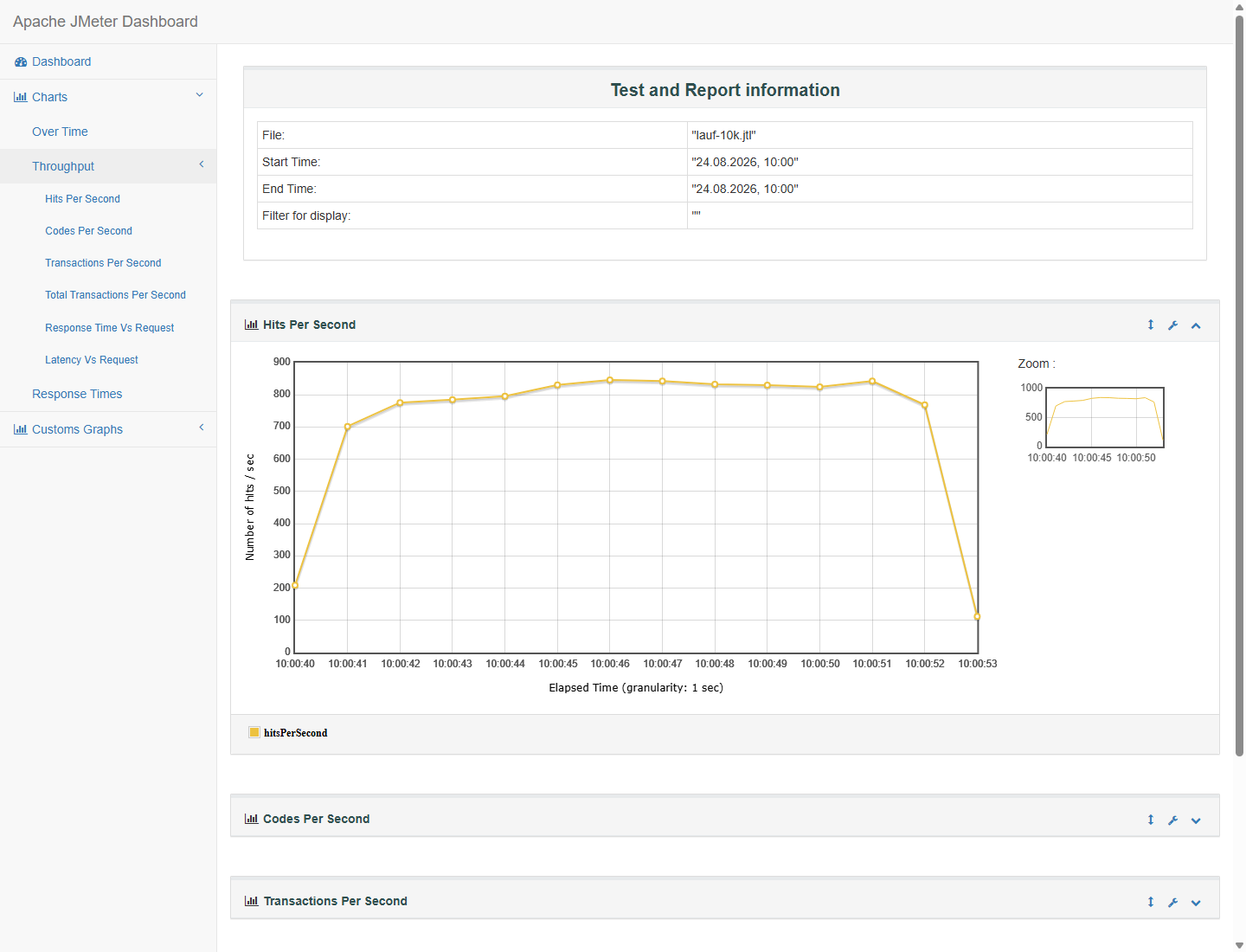Screen dimensions: 1246x952
Task: Click the chart icon beside Transactions Per Second title
Action: click(252, 902)
